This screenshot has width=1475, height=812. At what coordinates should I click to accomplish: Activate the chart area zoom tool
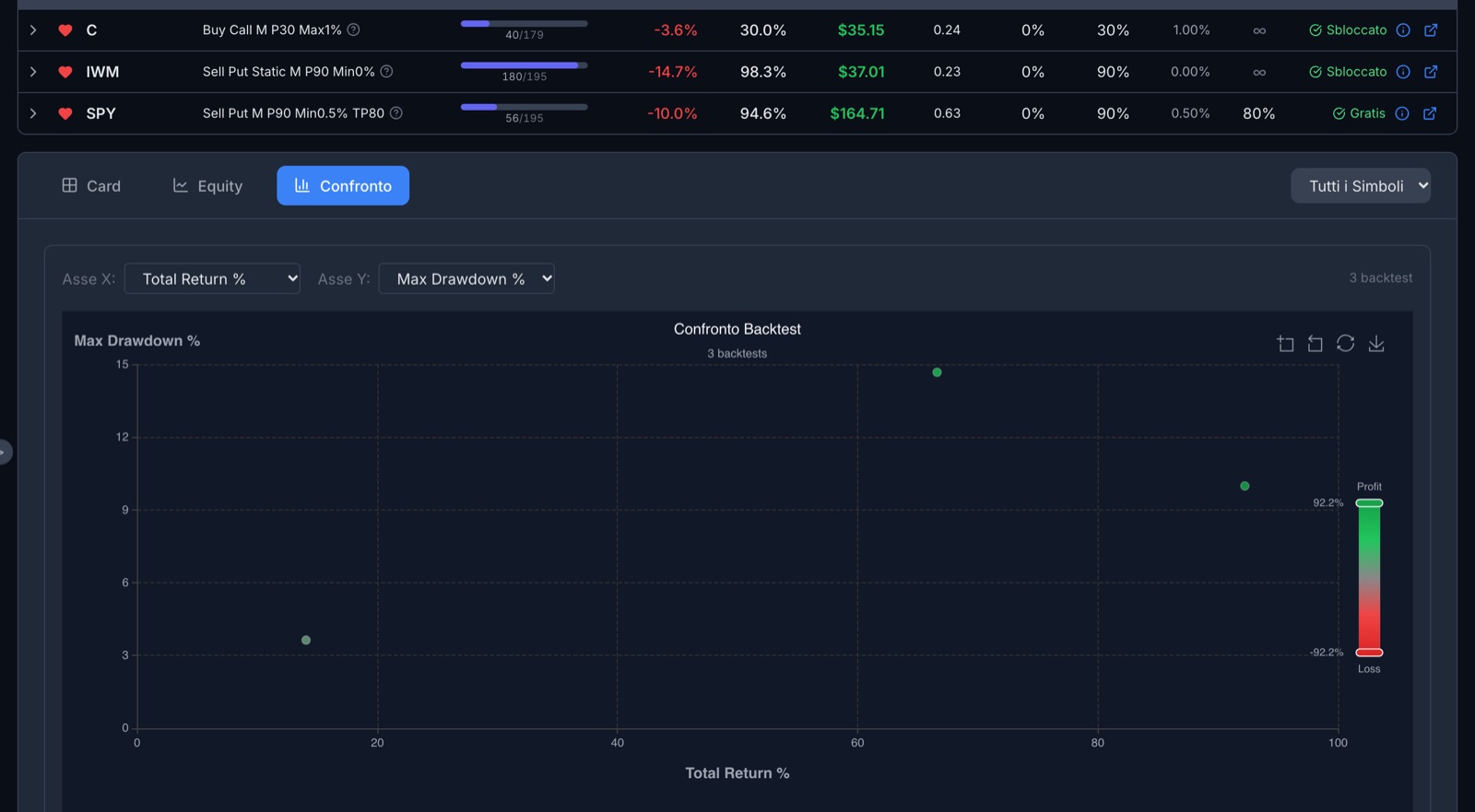click(1285, 344)
